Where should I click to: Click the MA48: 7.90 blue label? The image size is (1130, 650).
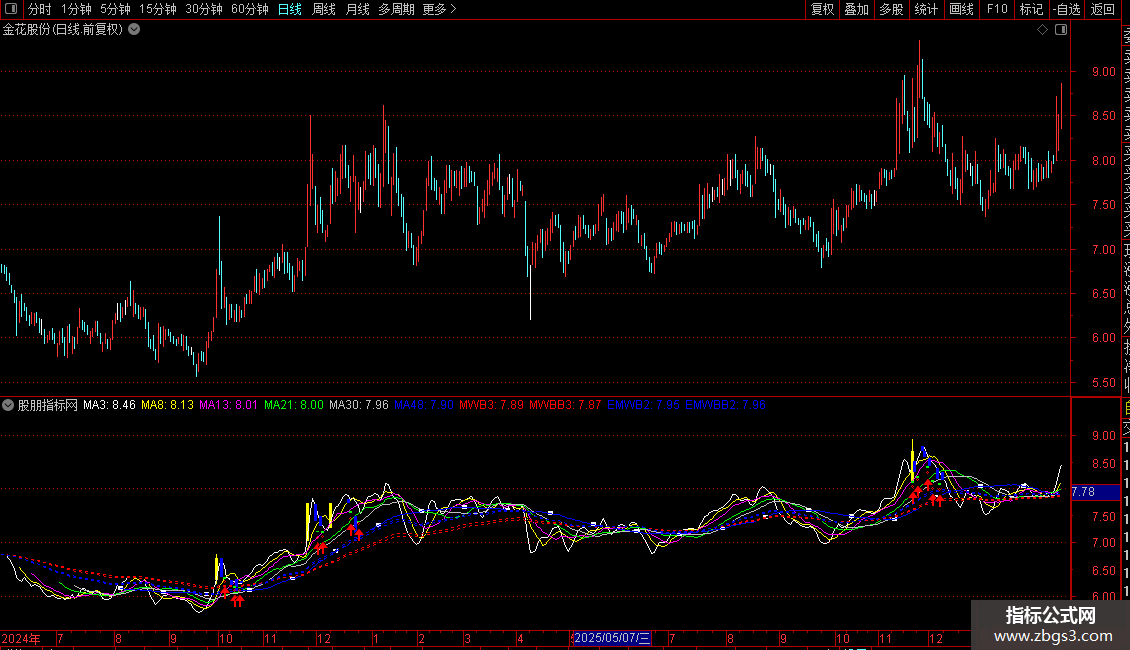[x=424, y=405]
